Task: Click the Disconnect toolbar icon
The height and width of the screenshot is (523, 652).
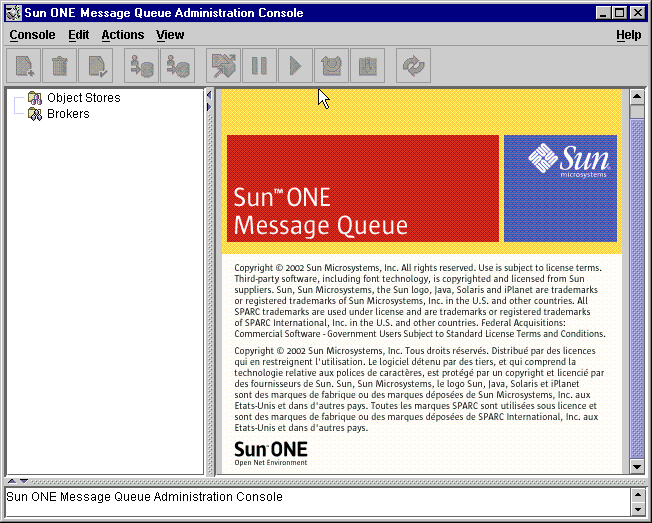Action: coord(178,66)
